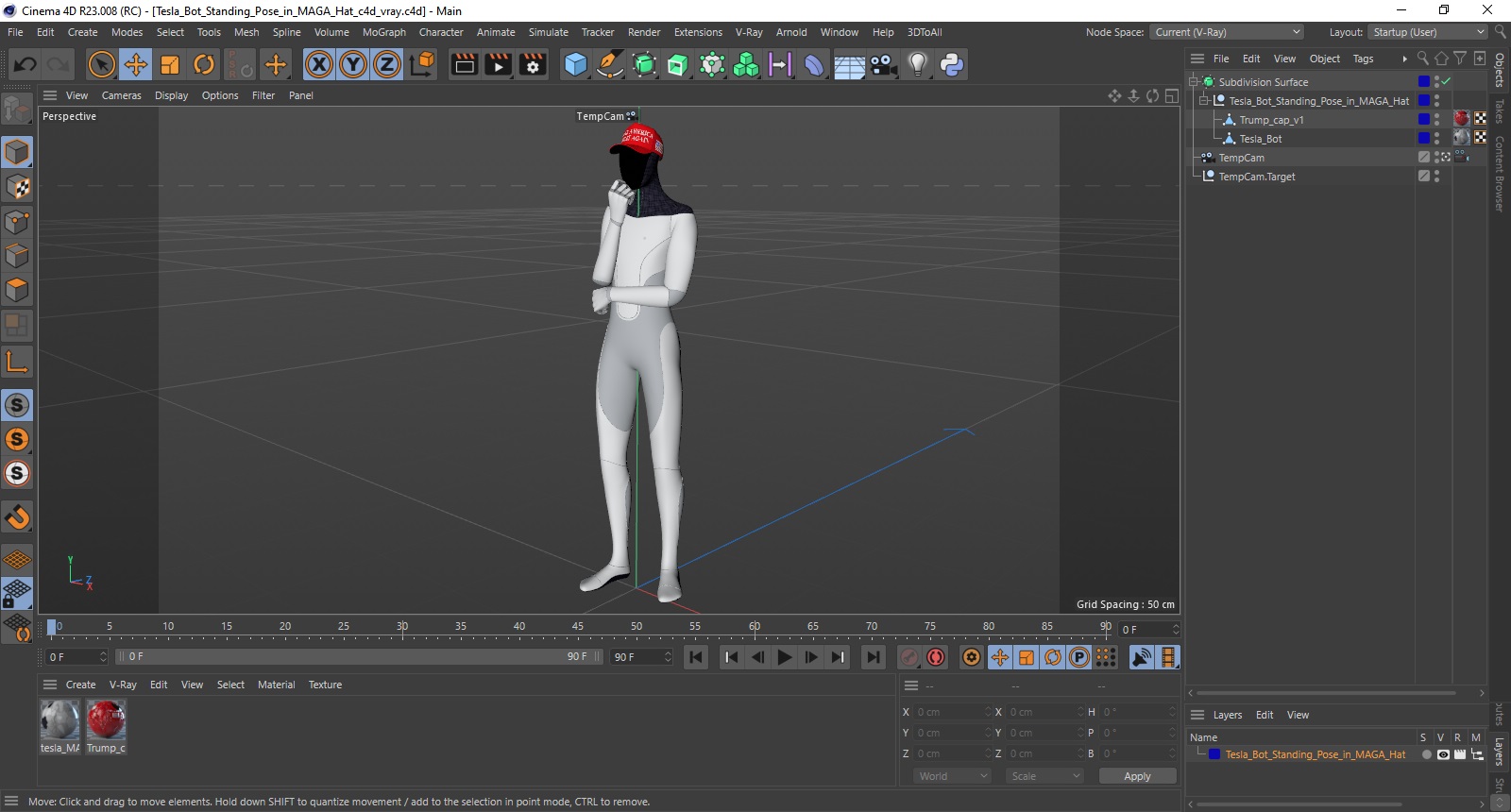Open the V-Ray menu
The height and width of the screenshot is (812, 1511).
(749, 32)
